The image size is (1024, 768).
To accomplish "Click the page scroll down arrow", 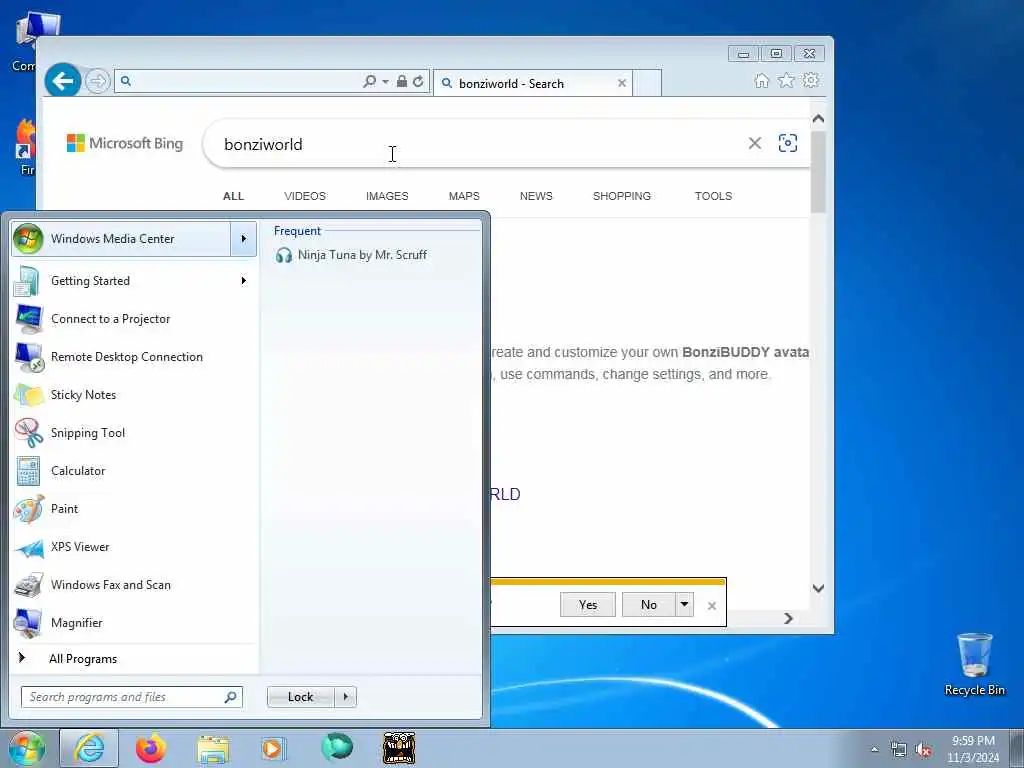I will pos(818,588).
